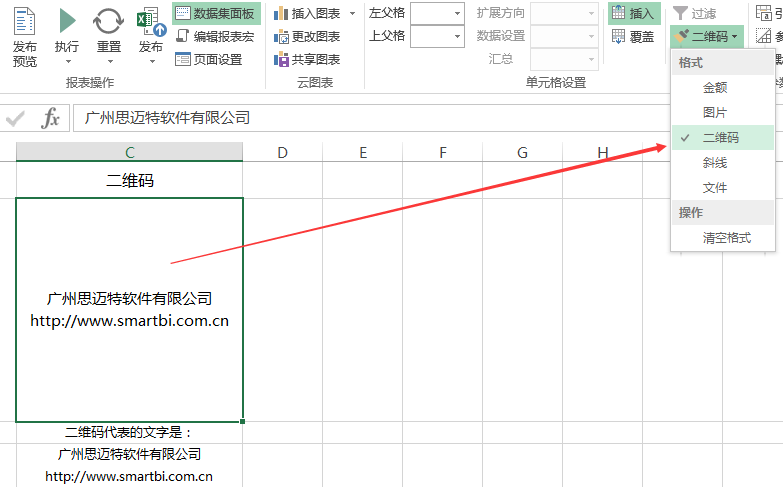Viewport: 783px width, 487px height.
Task: Click 更改图表 change chart
Action: pyautogui.click(x=308, y=36)
